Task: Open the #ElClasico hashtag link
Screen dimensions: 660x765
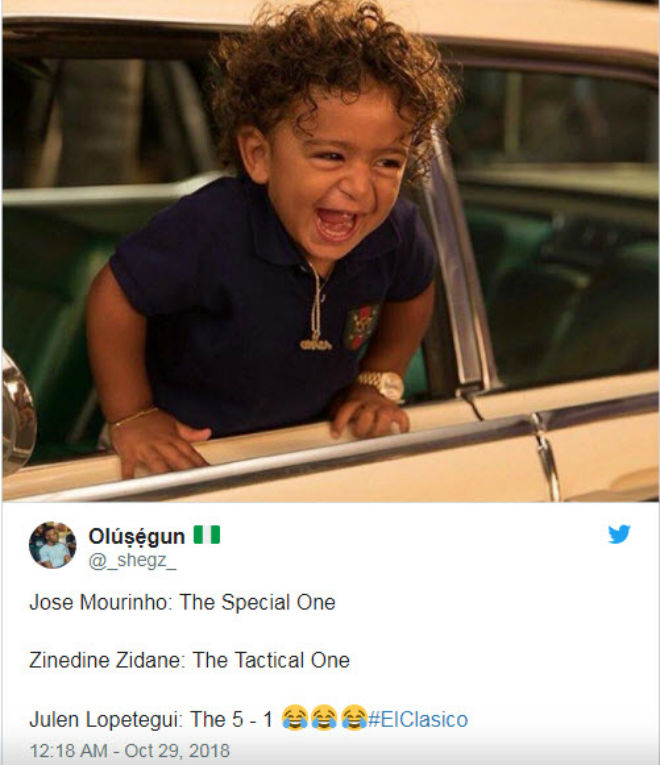Action: [418, 720]
